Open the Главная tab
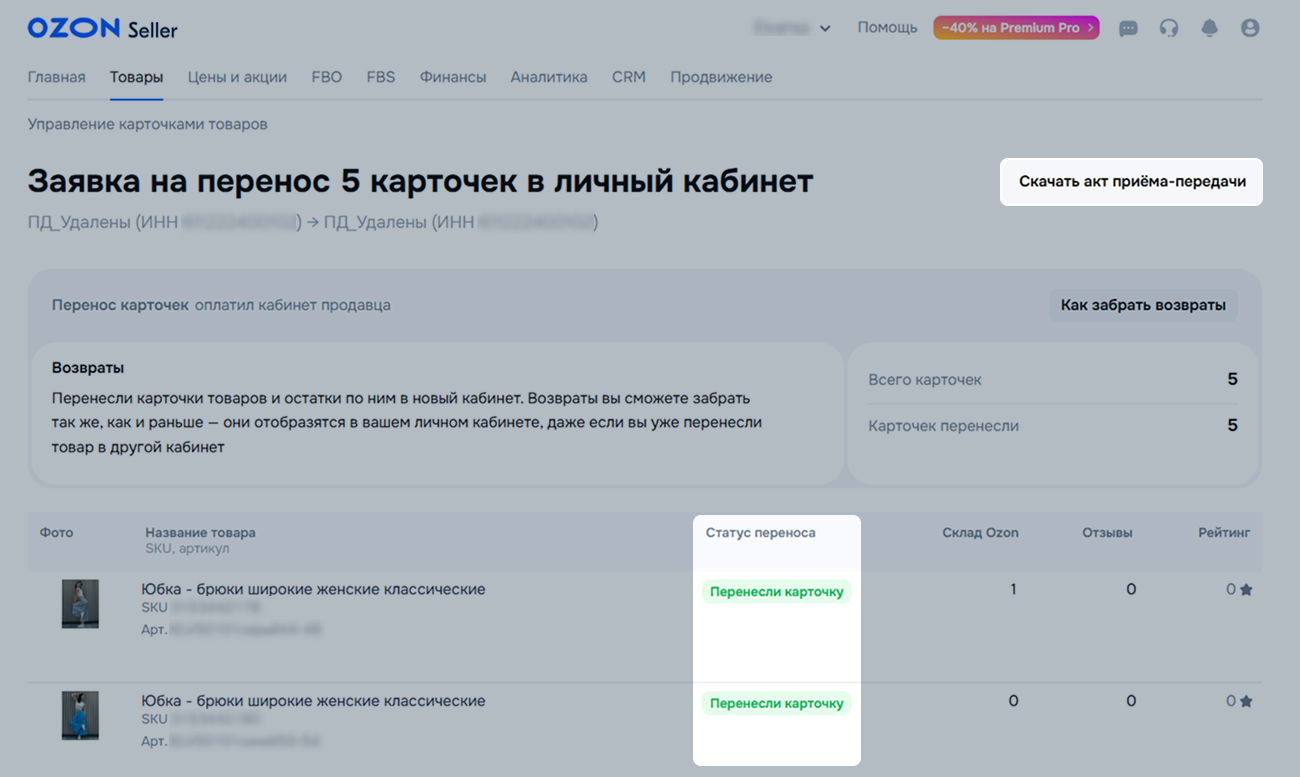Viewport: 1300px width, 777px height. click(x=56, y=77)
